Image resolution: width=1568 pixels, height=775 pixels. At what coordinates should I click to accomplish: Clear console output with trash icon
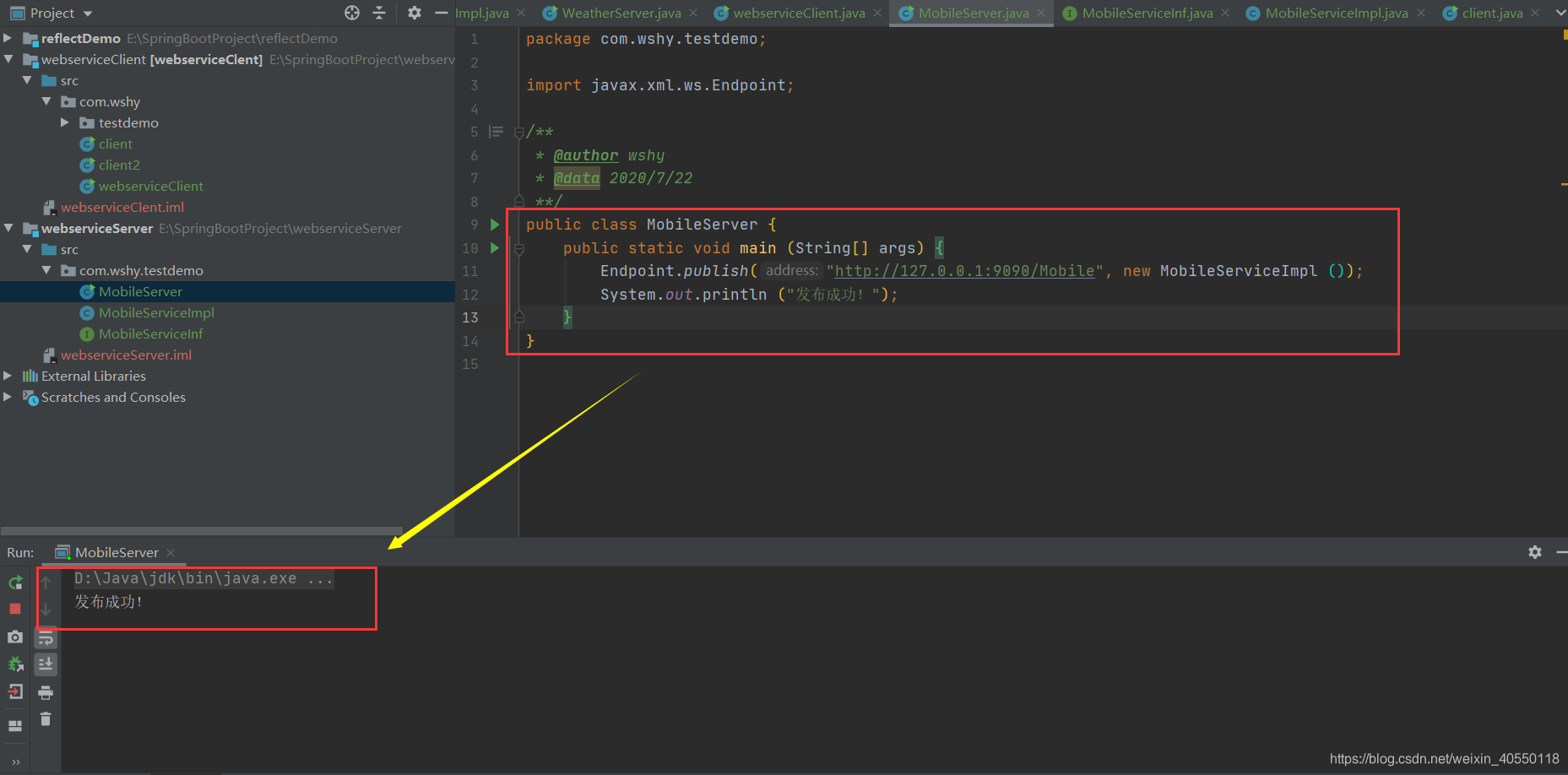point(46,719)
